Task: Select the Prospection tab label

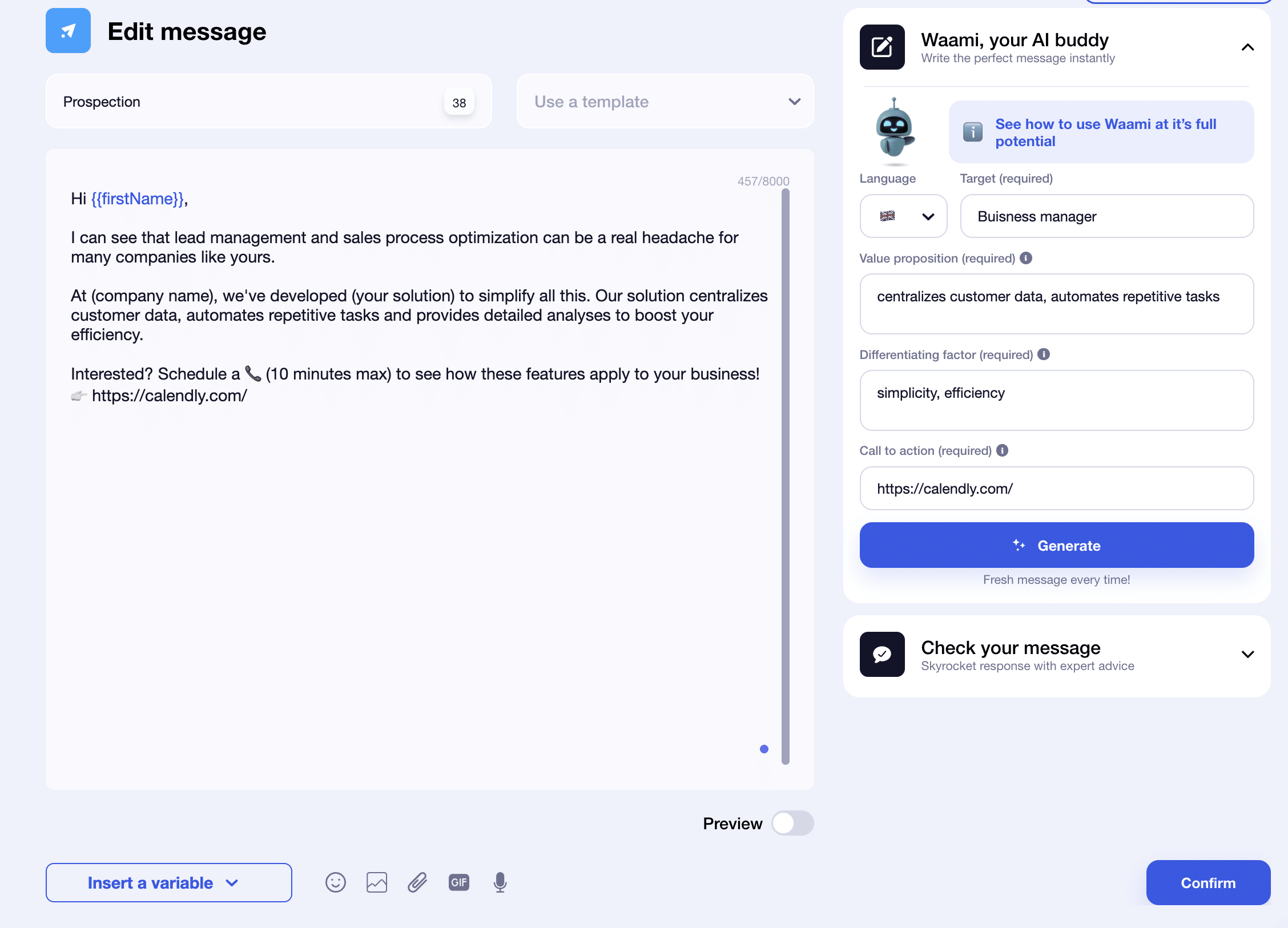Action: (101, 100)
